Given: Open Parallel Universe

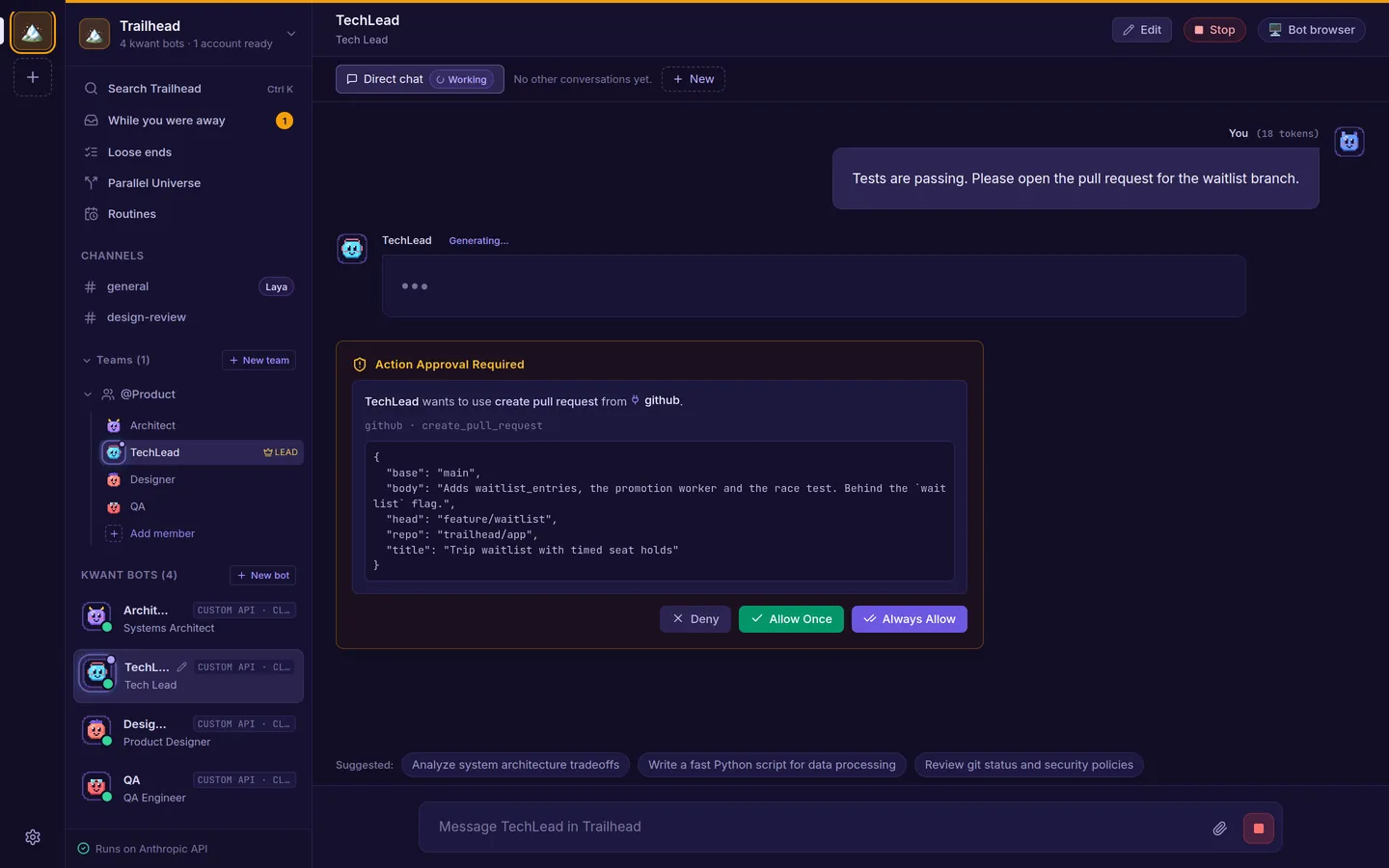Looking at the screenshot, I should (189, 183).
